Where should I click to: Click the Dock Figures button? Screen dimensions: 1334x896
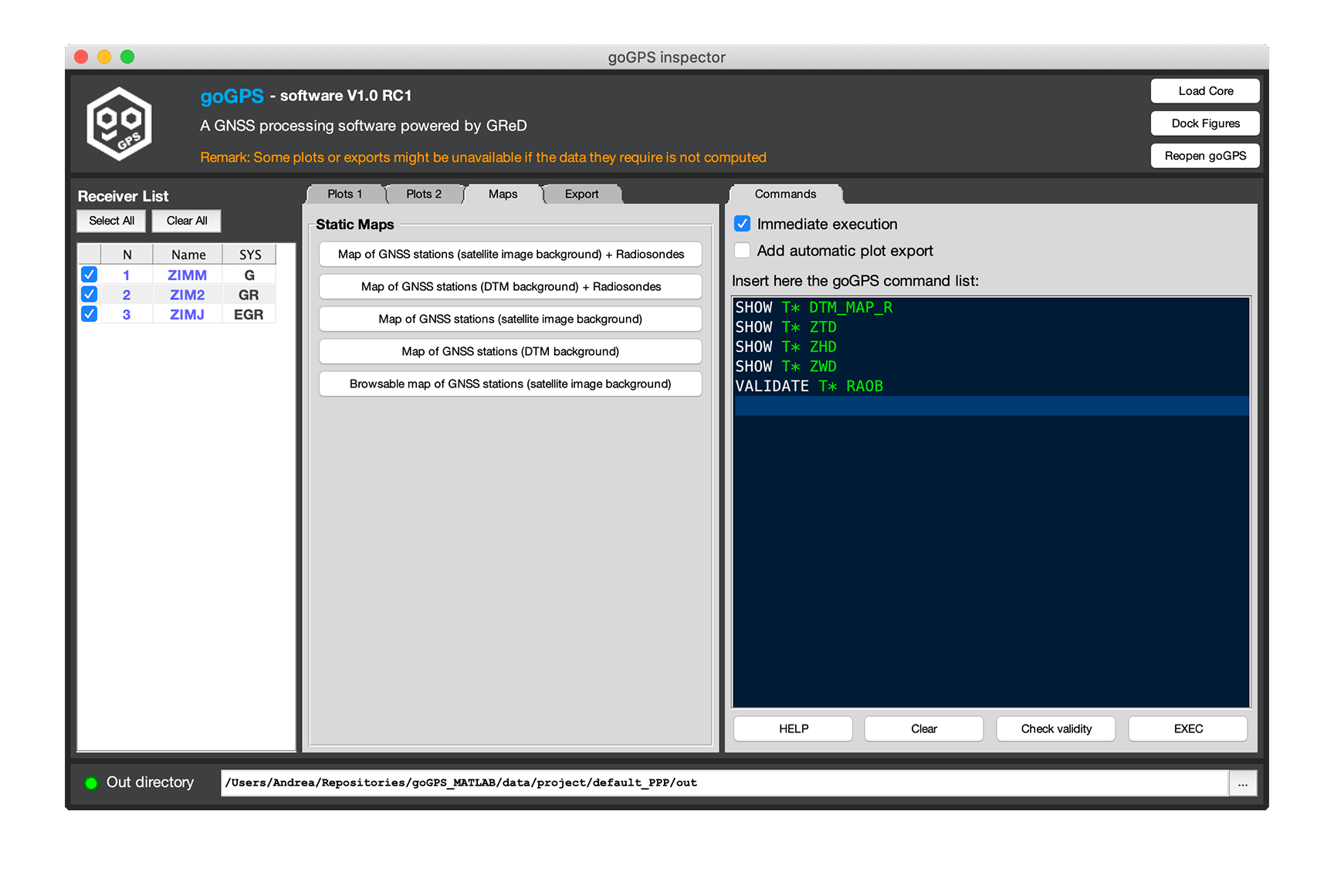[1206, 123]
